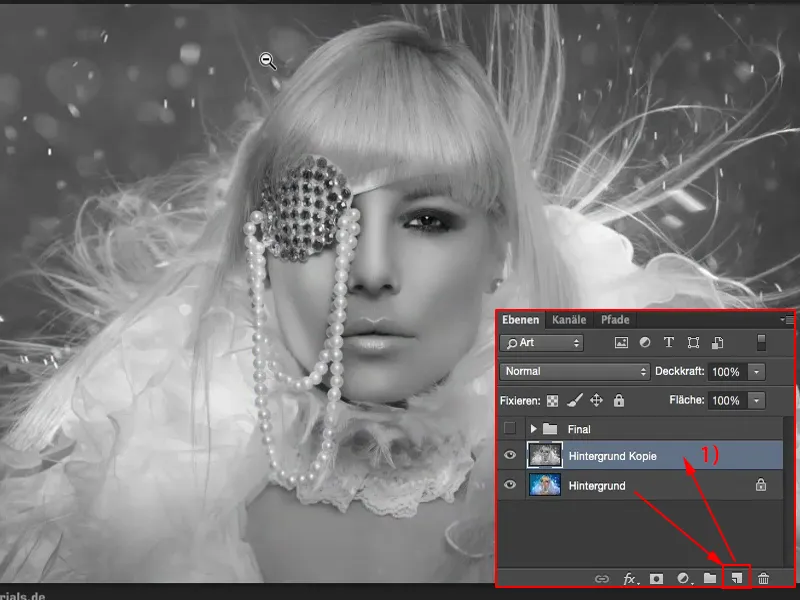Select the Hintergrund Kopie layer name
The height and width of the screenshot is (600, 800).
pos(613,456)
